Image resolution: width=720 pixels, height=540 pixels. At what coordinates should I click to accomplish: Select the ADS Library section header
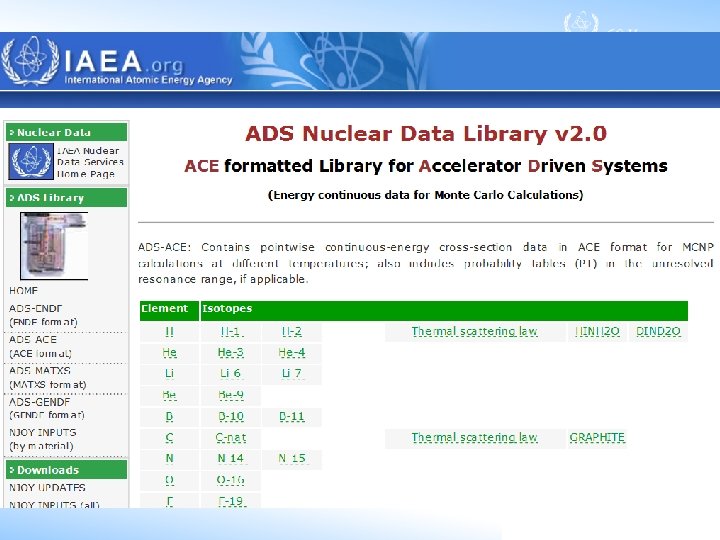(x=67, y=197)
